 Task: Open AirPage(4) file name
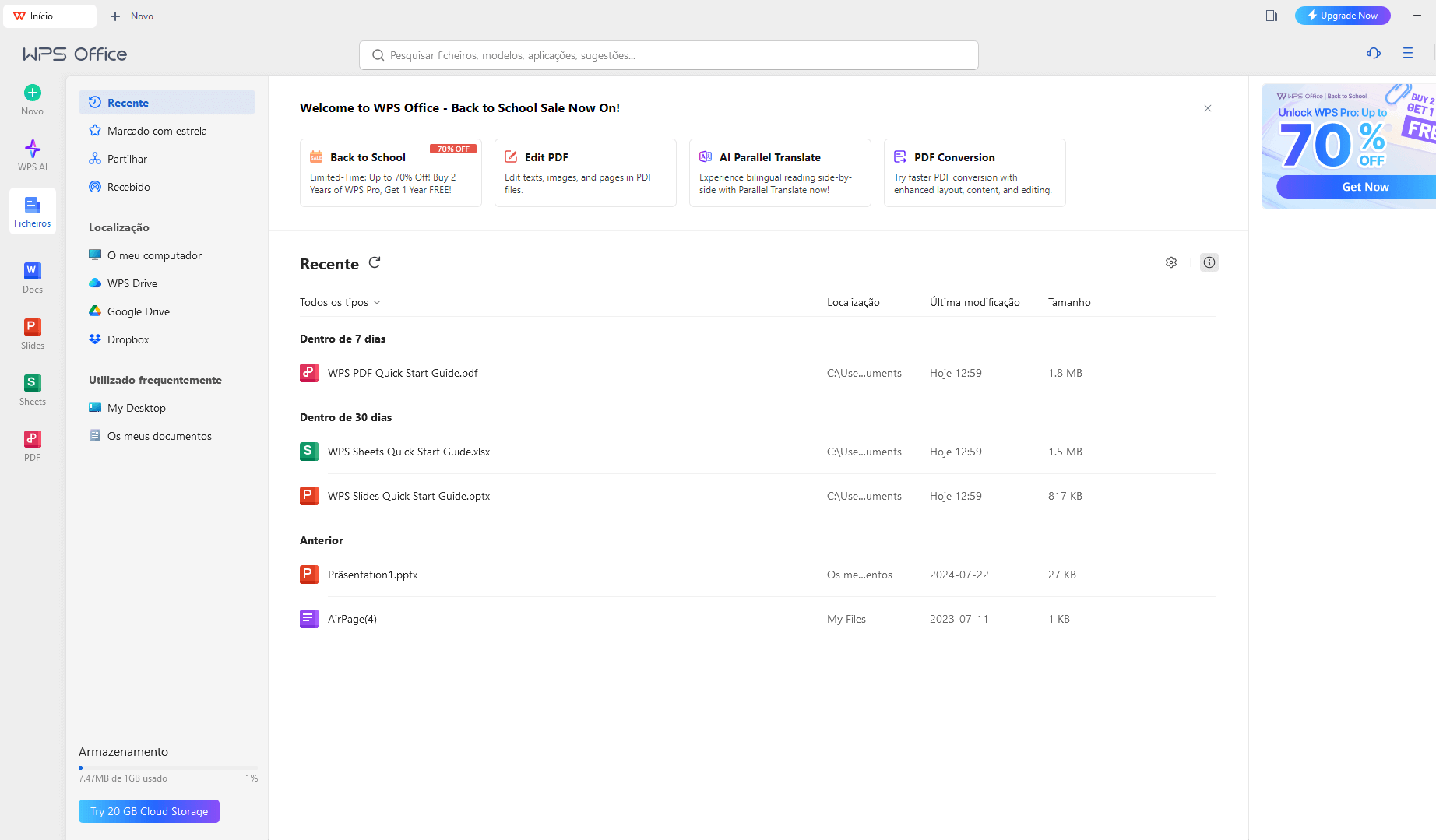click(352, 619)
